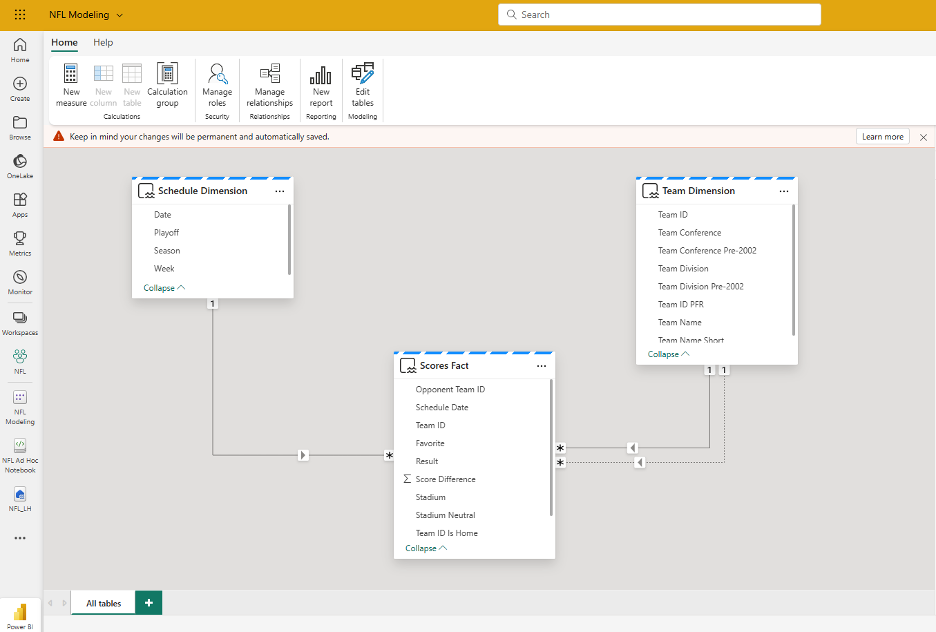Collapse the Schedule Dimension table
The height and width of the screenshot is (632, 936).
click(x=164, y=288)
